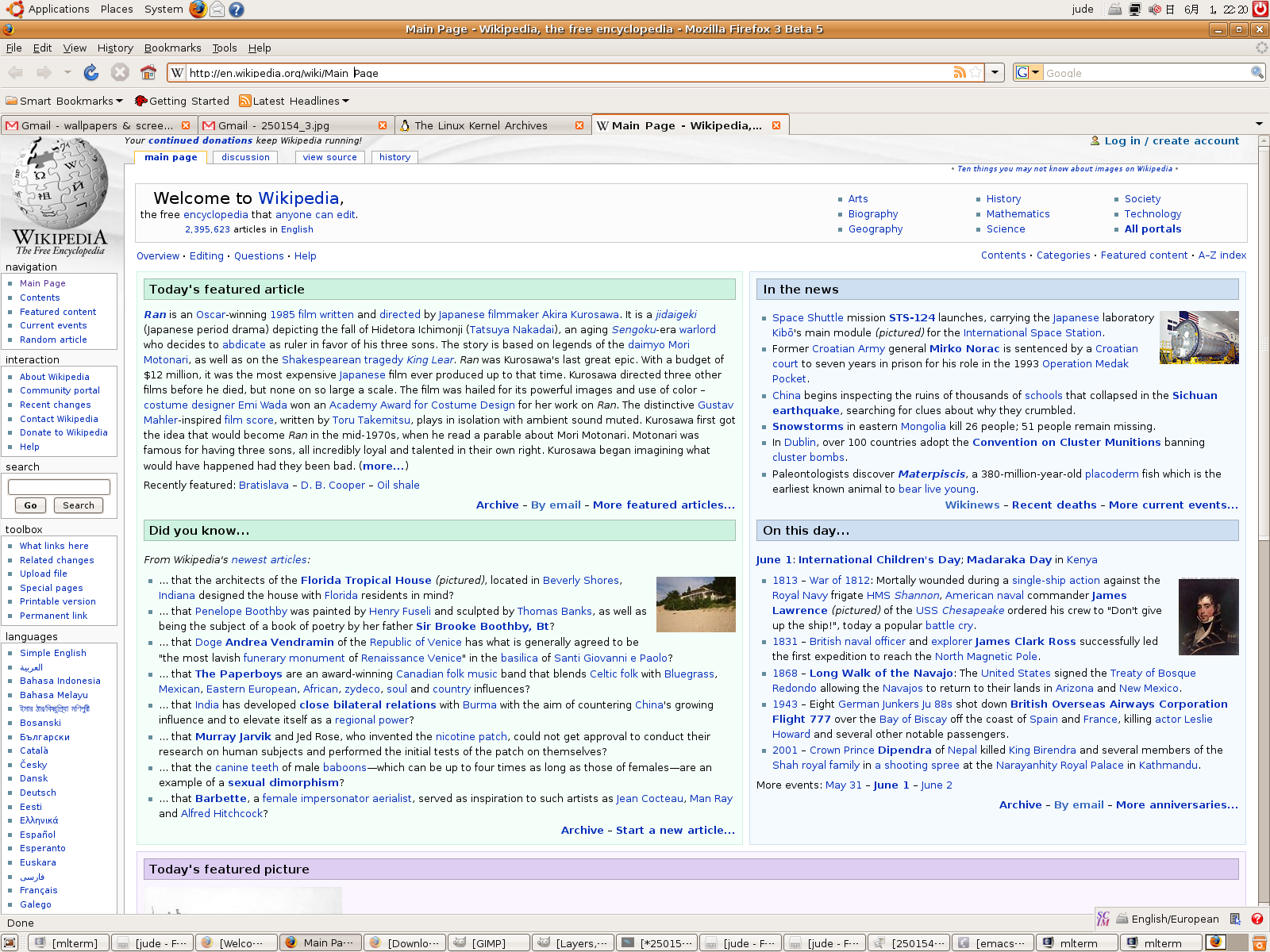Click the Wikipedia sidebar search input box
This screenshot has height=952, width=1270.
tap(59, 486)
